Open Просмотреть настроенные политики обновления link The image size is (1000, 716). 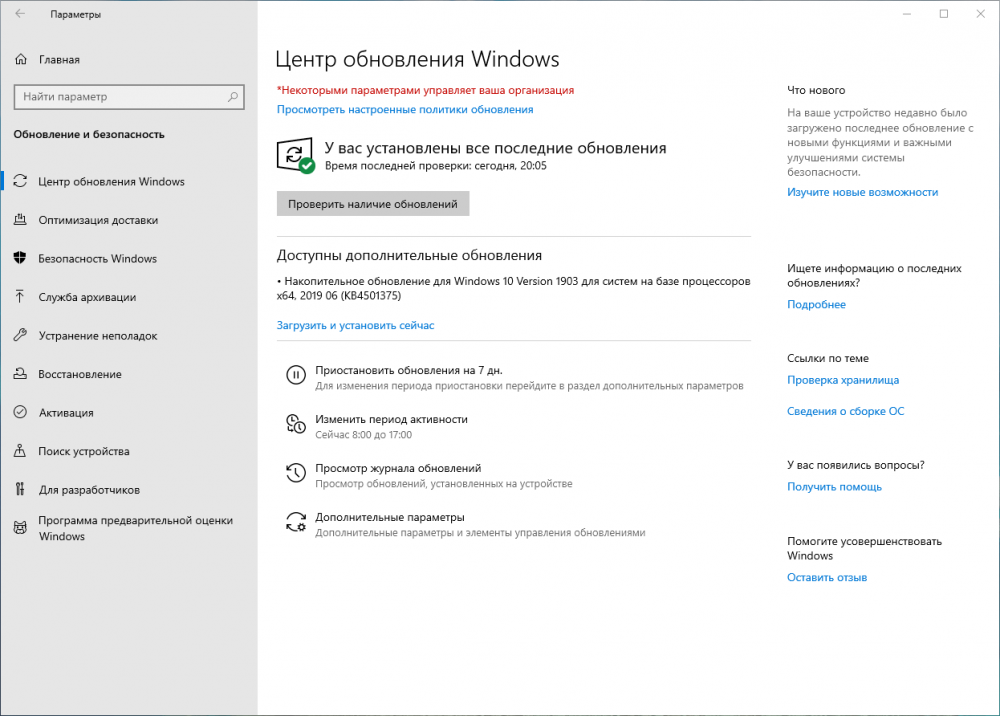tap(405, 110)
